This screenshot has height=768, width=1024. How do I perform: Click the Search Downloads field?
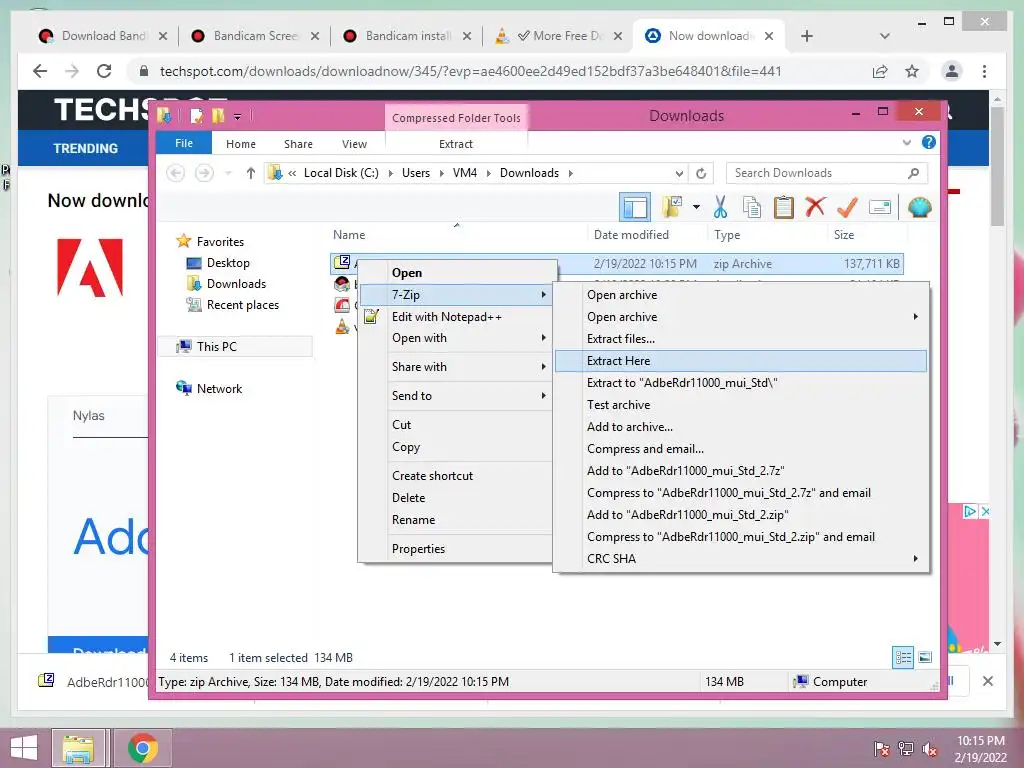tap(826, 173)
